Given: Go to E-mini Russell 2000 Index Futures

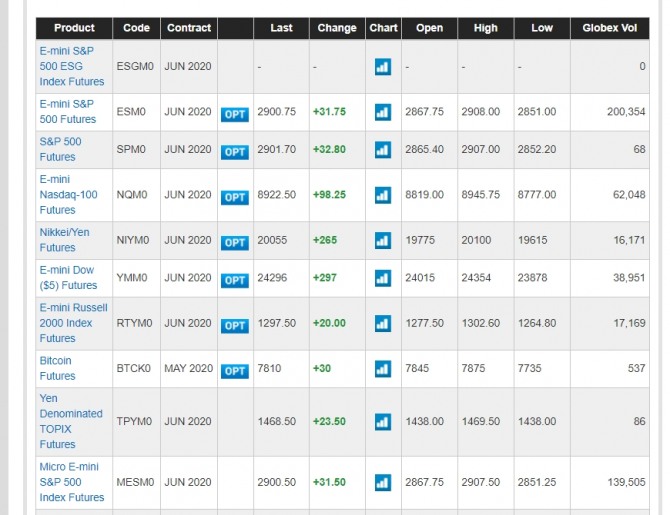Looking at the screenshot, I should 72,323.
